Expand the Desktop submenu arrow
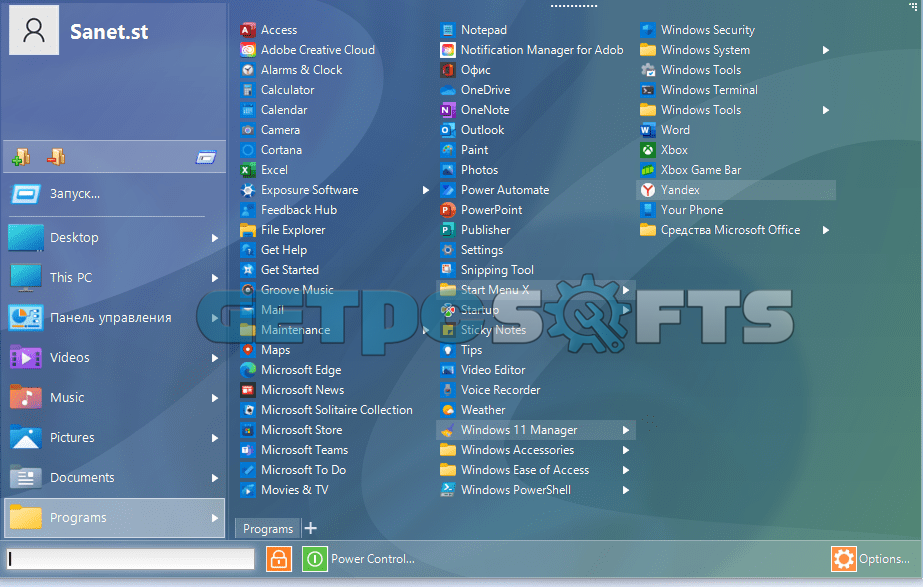This screenshot has width=923, height=587. point(215,238)
